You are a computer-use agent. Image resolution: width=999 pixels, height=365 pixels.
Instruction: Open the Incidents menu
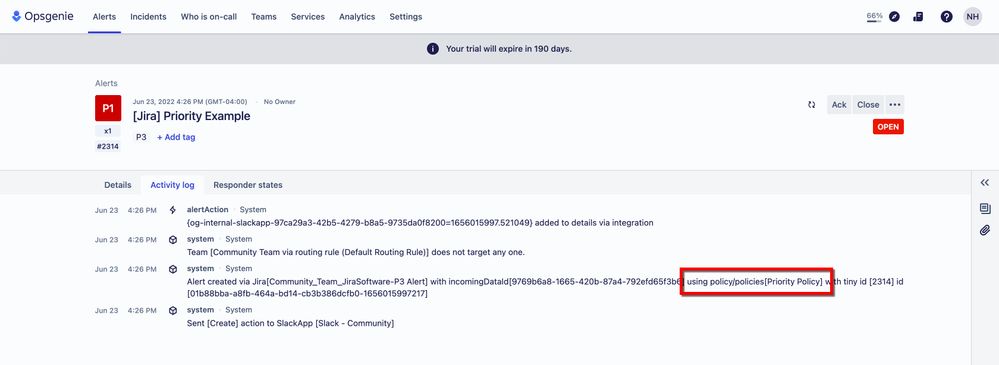coord(148,17)
